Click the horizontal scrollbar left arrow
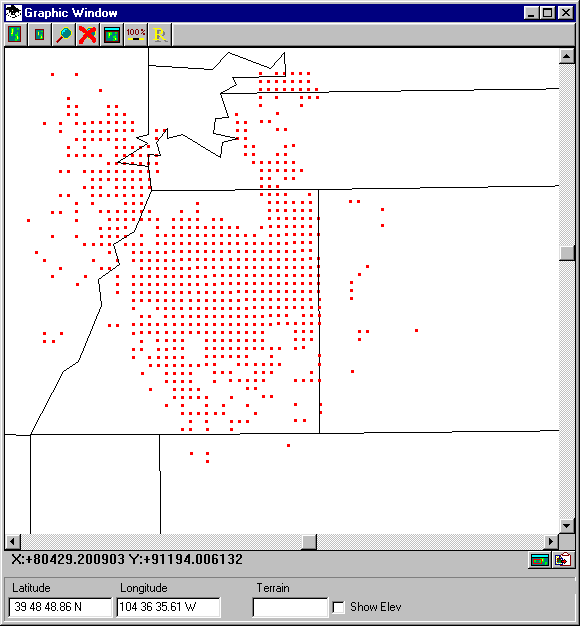 coord(12,542)
